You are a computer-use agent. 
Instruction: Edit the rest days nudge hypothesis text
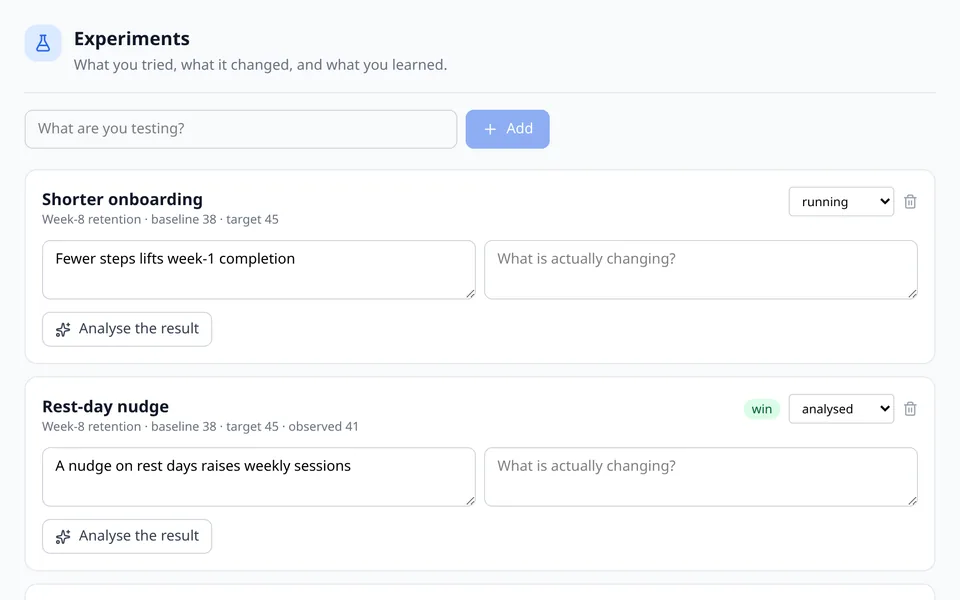[258, 476]
